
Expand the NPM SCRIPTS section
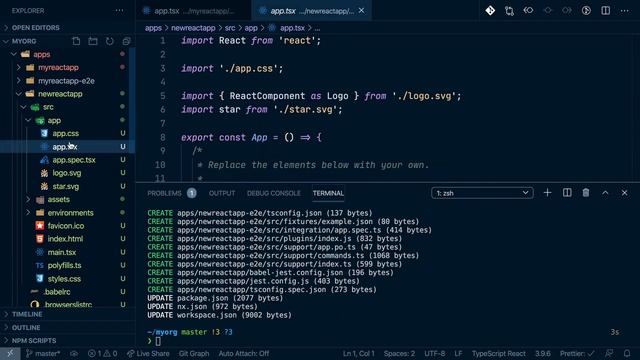coord(34,340)
